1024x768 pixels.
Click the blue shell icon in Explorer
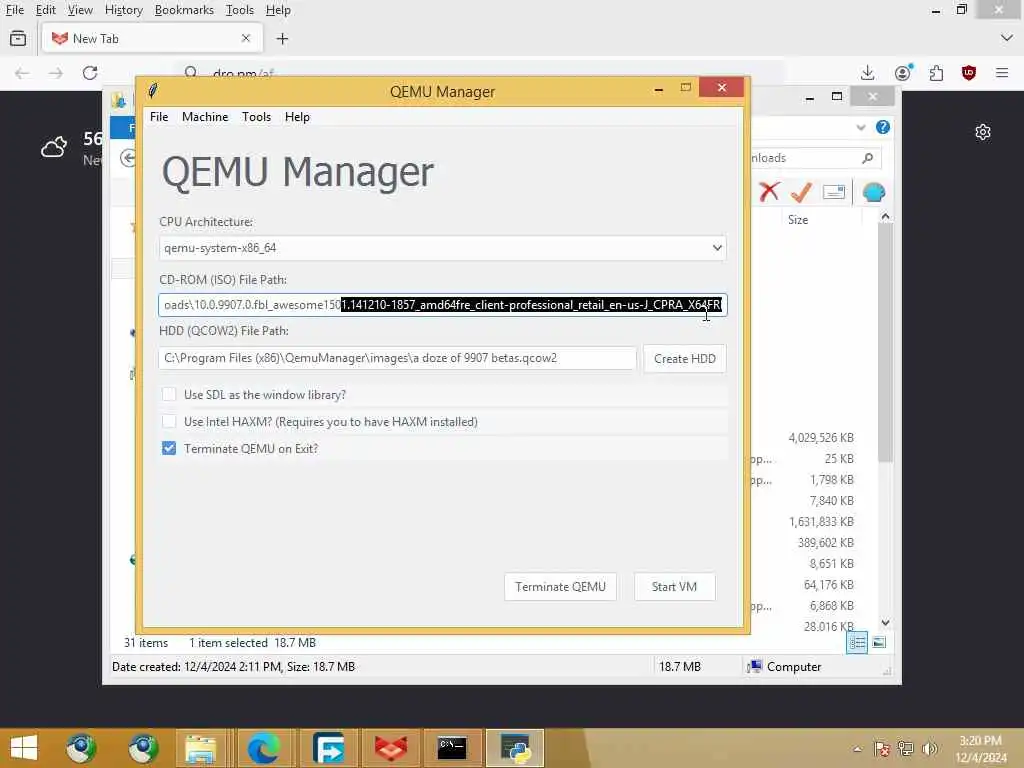coord(874,192)
